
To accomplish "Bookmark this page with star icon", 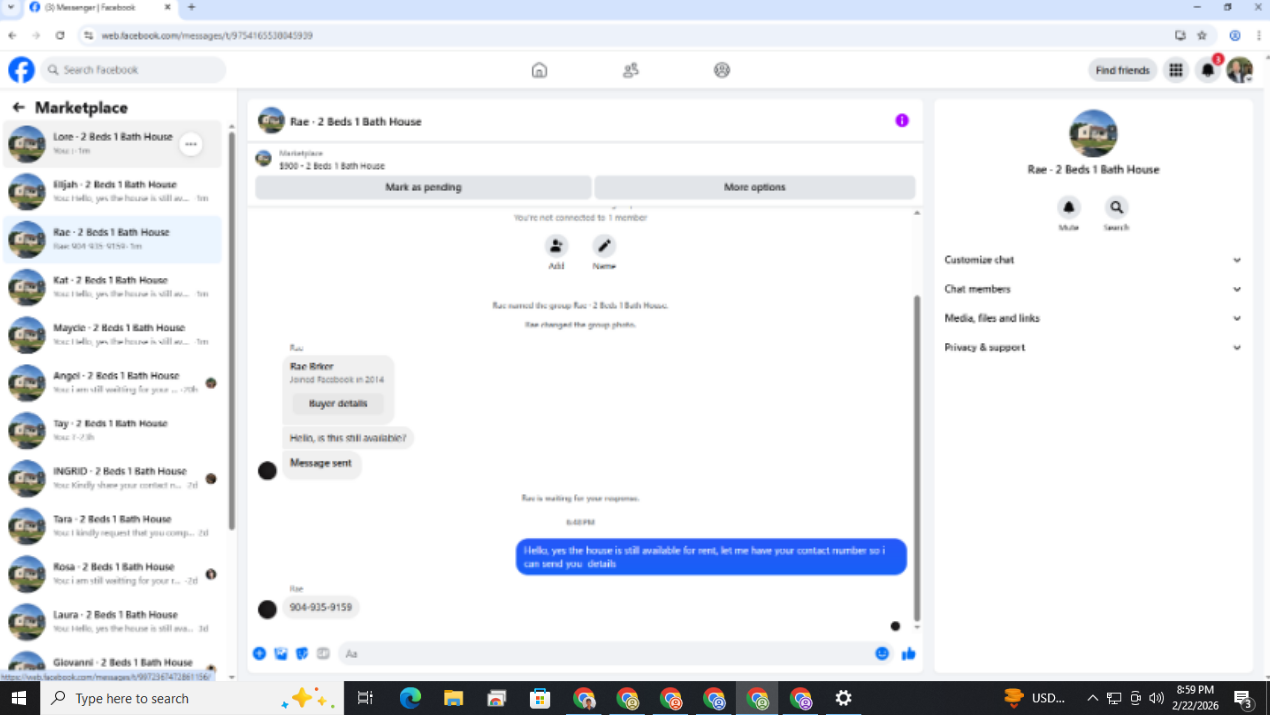I will (1202, 35).
